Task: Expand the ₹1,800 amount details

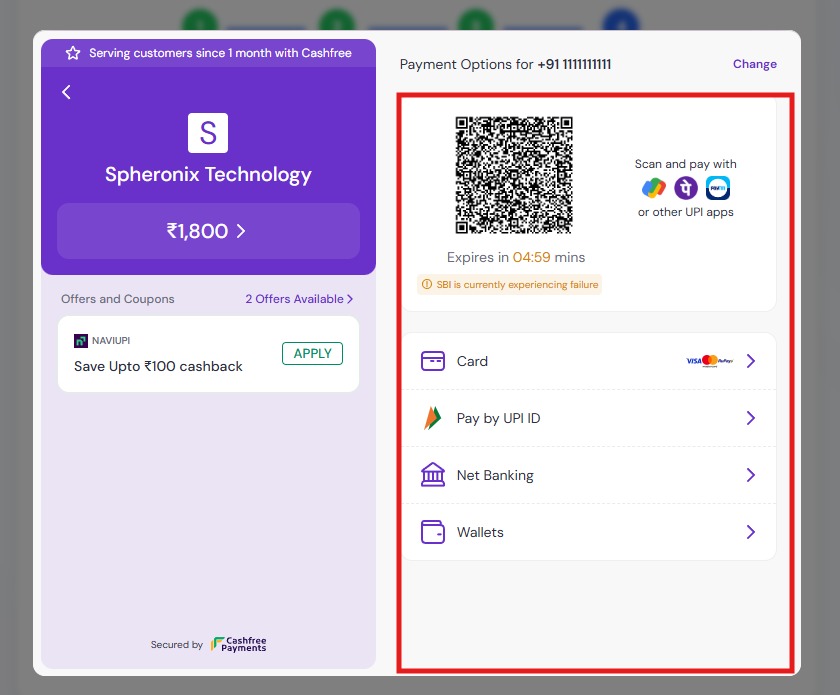Action: 208,231
